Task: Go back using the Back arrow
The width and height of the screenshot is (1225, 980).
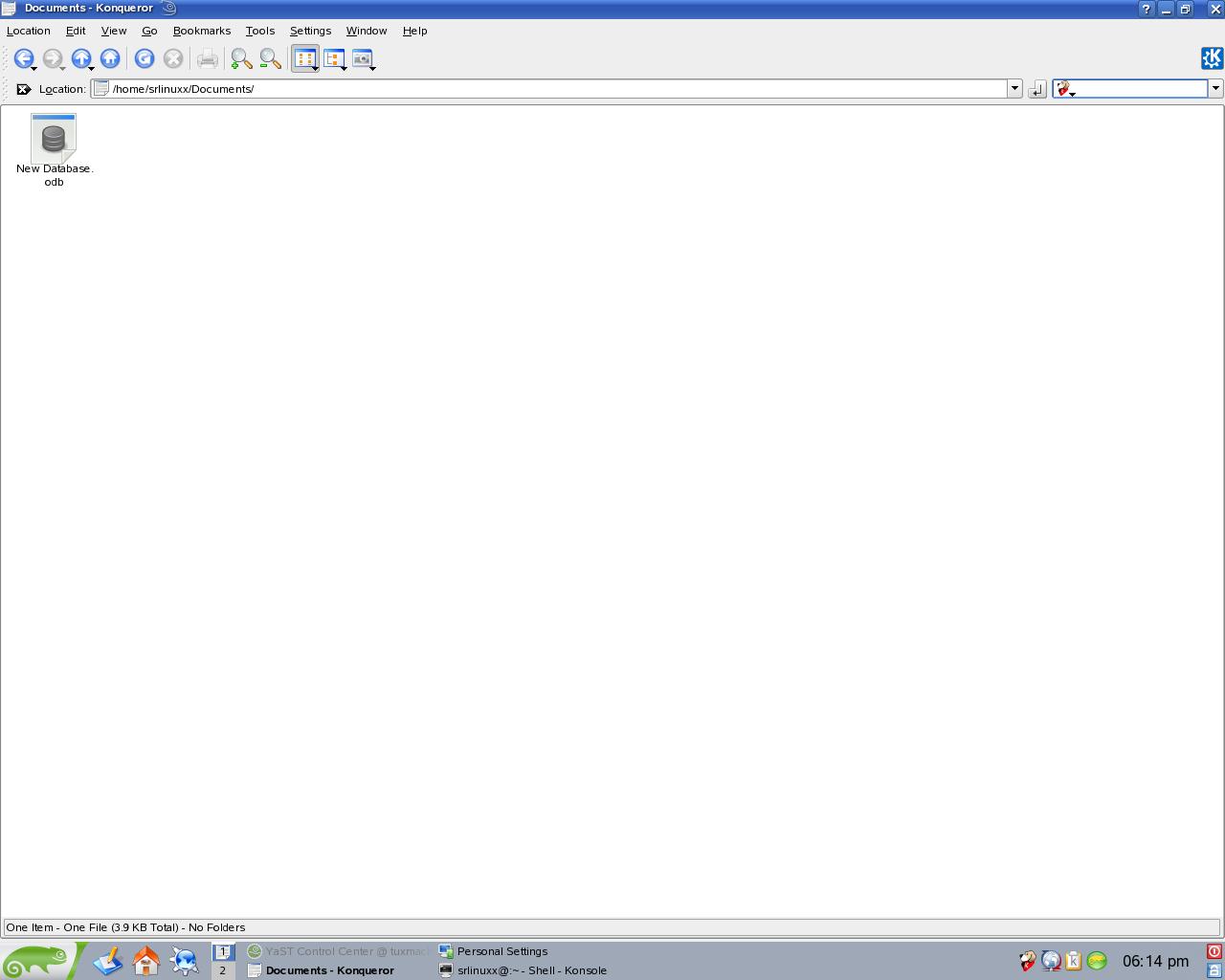Action: pos(24,59)
